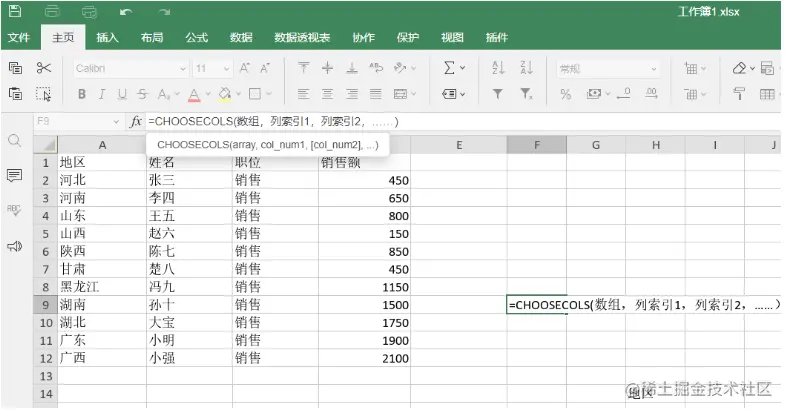The height and width of the screenshot is (412, 786).
Task: Decrease the font size
Action: [265, 68]
